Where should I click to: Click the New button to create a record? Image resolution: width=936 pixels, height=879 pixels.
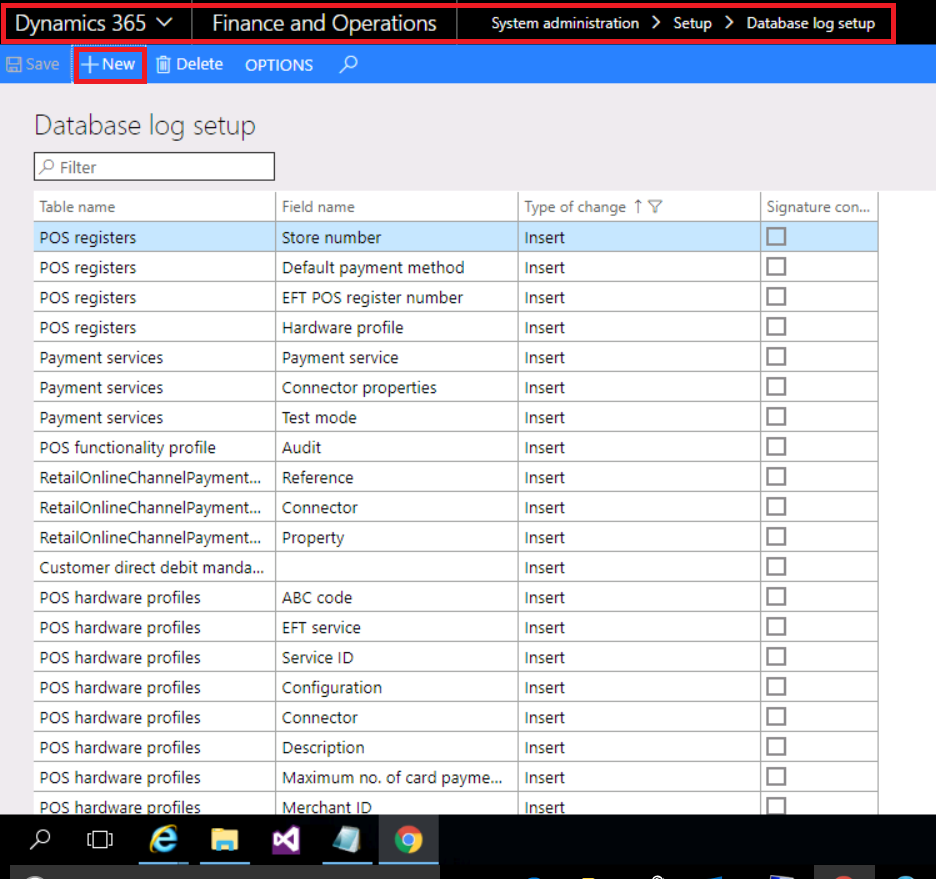109,64
